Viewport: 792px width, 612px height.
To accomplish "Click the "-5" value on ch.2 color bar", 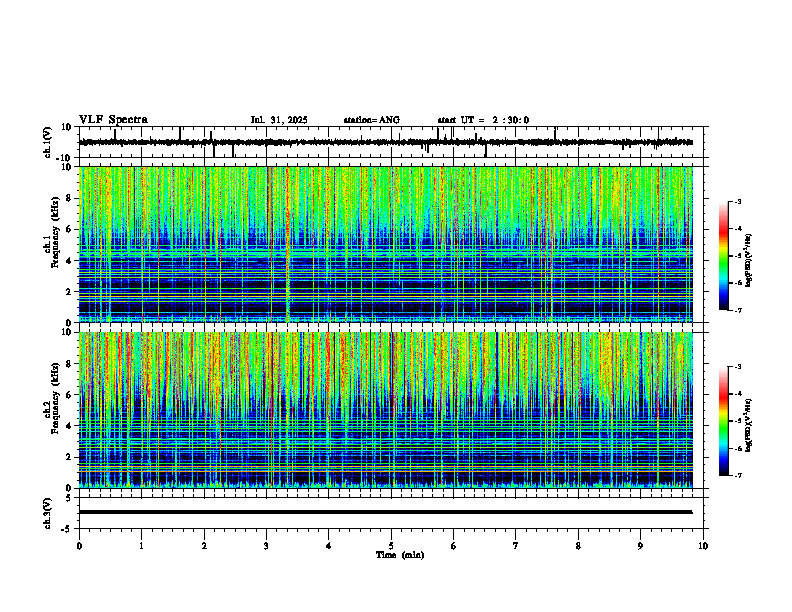I will click(x=738, y=421).
